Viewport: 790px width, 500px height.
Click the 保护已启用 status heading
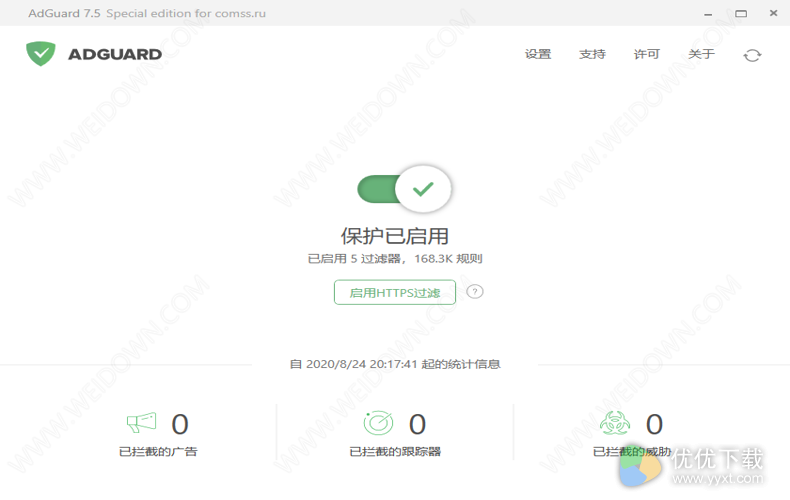tap(394, 236)
